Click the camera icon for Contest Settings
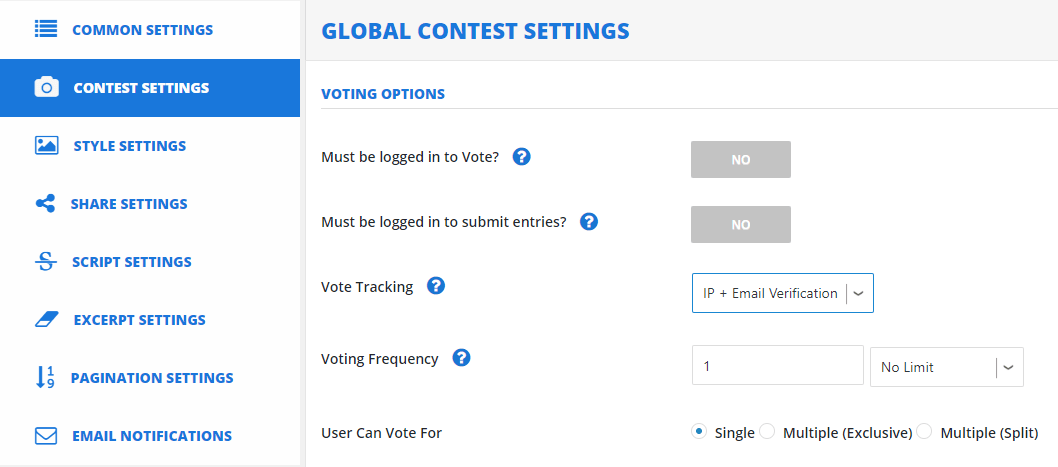 click(47, 88)
